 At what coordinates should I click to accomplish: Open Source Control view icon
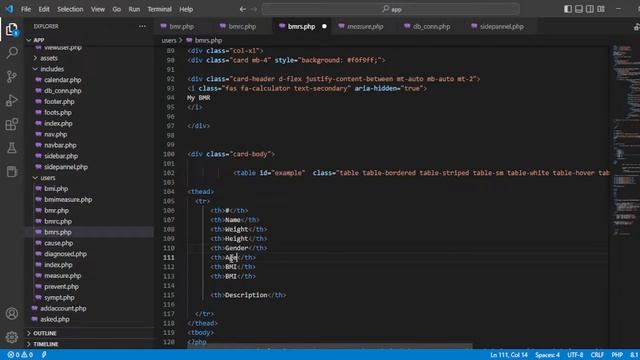[x=12, y=76]
